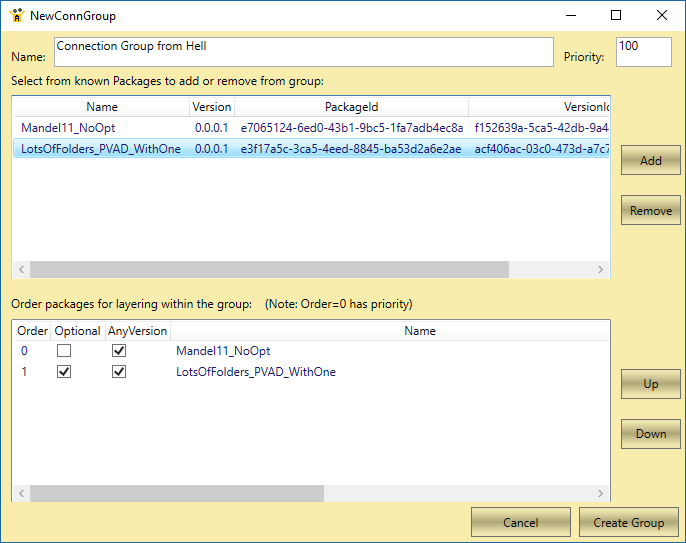Image resolution: width=686 pixels, height=543 pixels.
Task: Click VersionId starting with f152639a
Action: [x=542, y=128]
